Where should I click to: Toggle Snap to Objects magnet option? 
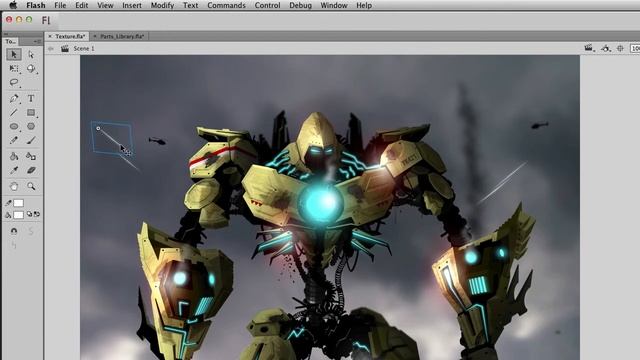14,231
